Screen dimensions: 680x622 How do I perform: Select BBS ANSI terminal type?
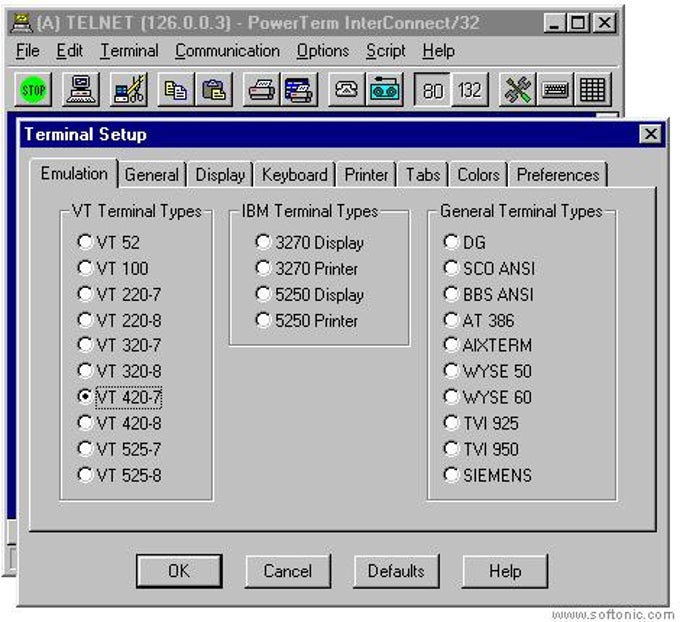pos(451,294)
